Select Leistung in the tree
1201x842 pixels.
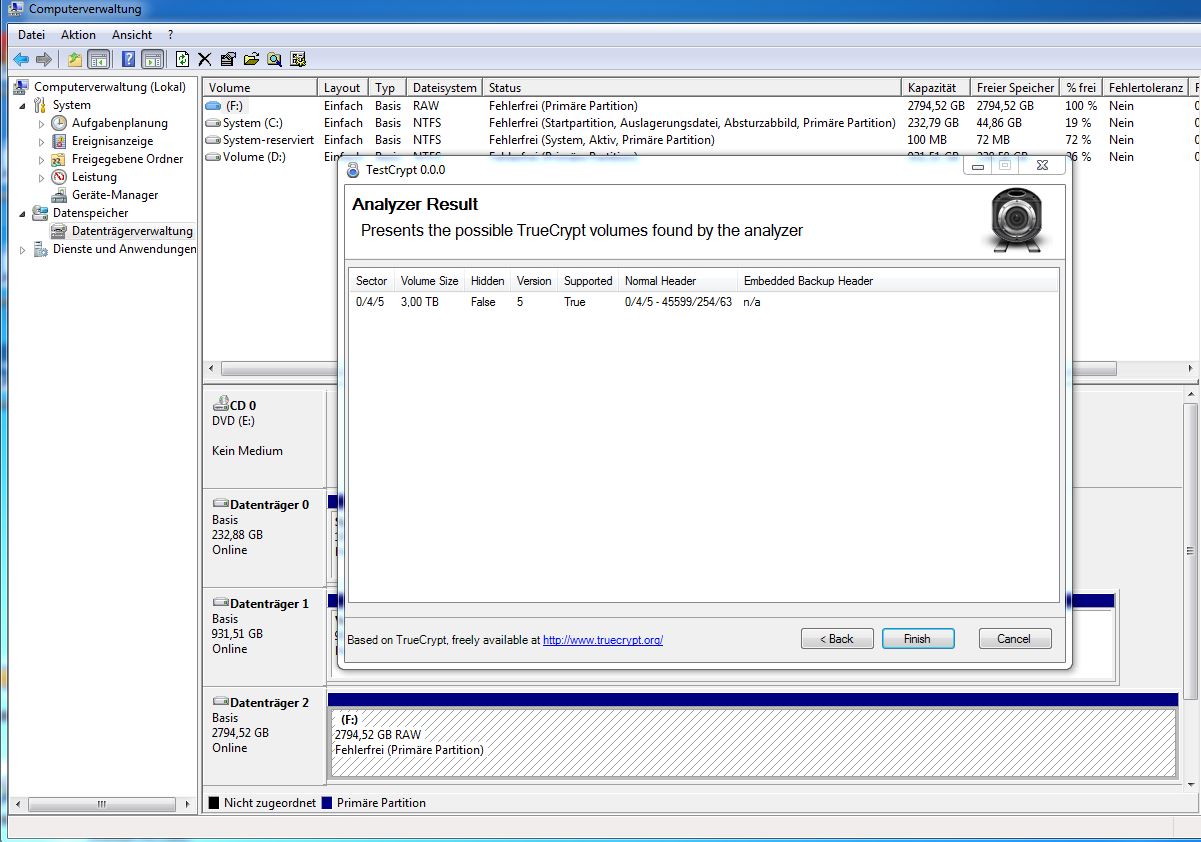click(x=94, y=177)
